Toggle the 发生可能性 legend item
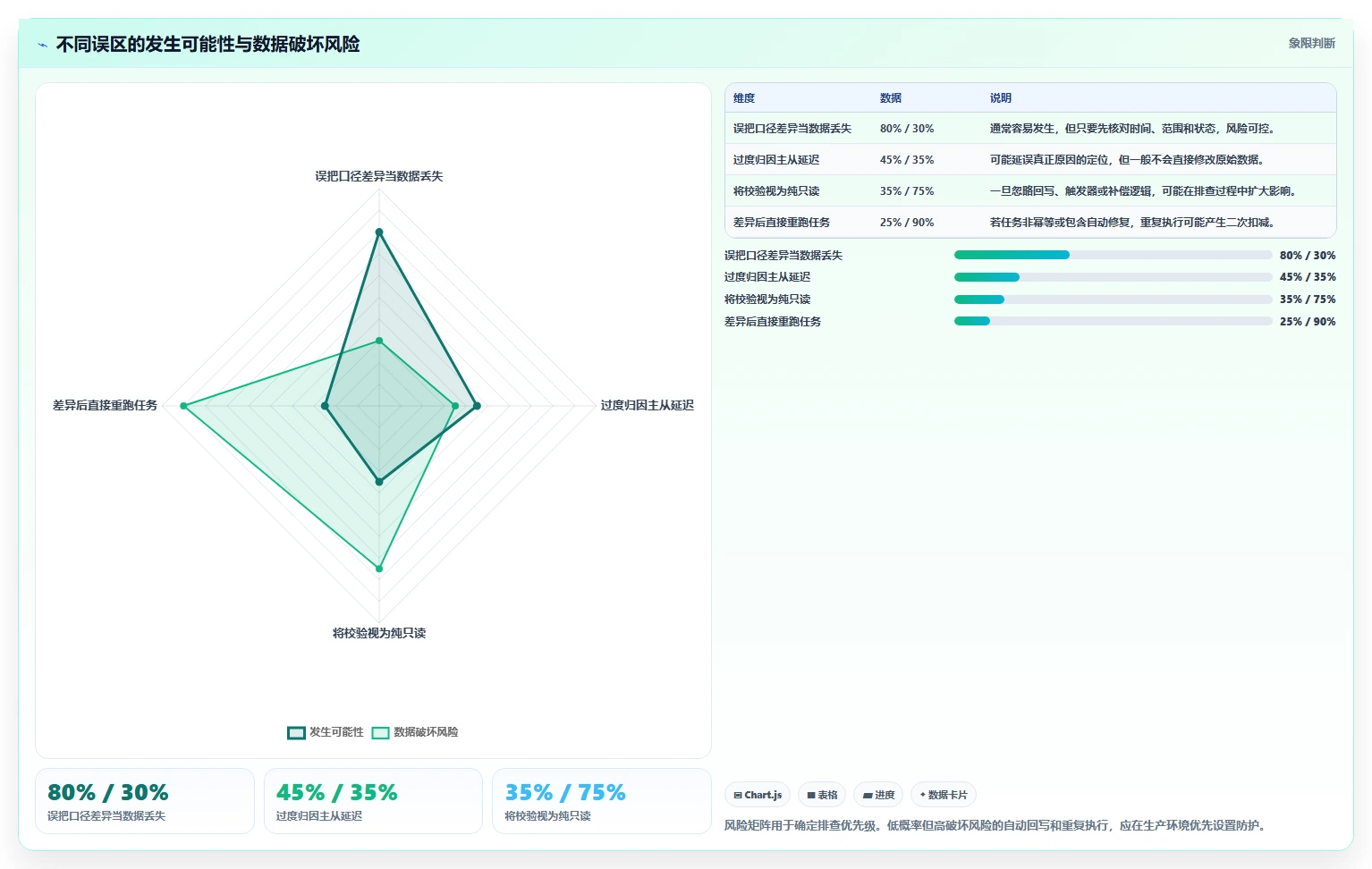 pos(326,732)
